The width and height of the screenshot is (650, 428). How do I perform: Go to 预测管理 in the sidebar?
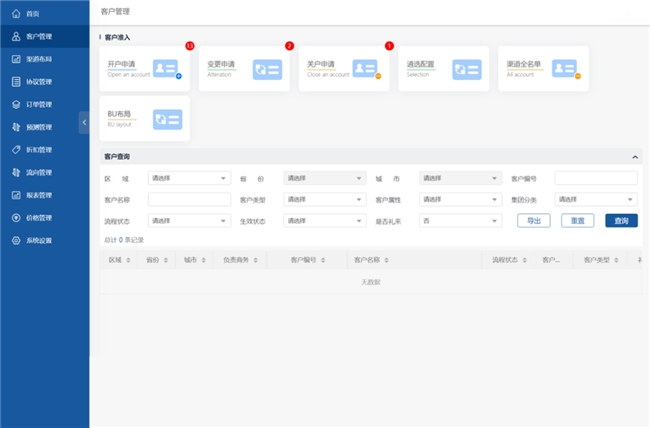click(x=45, y=127)
